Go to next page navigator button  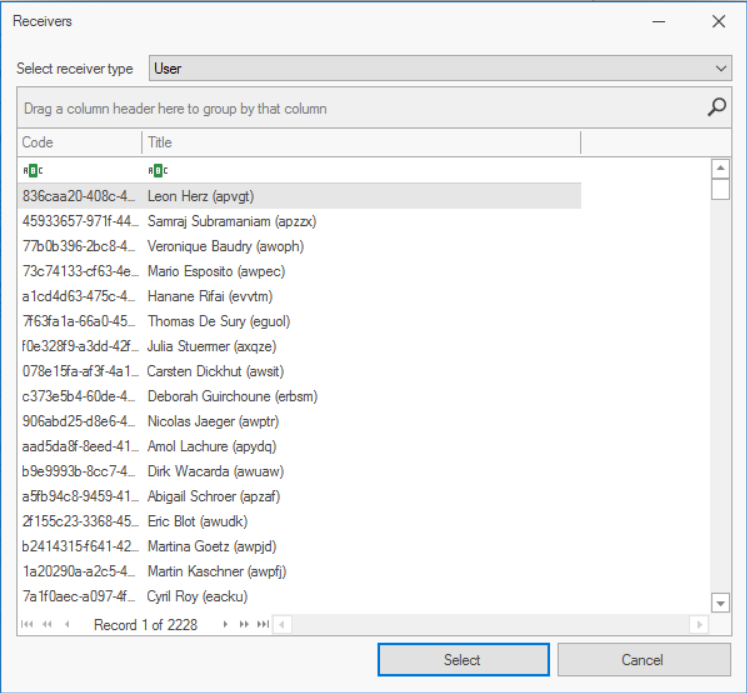244,624
